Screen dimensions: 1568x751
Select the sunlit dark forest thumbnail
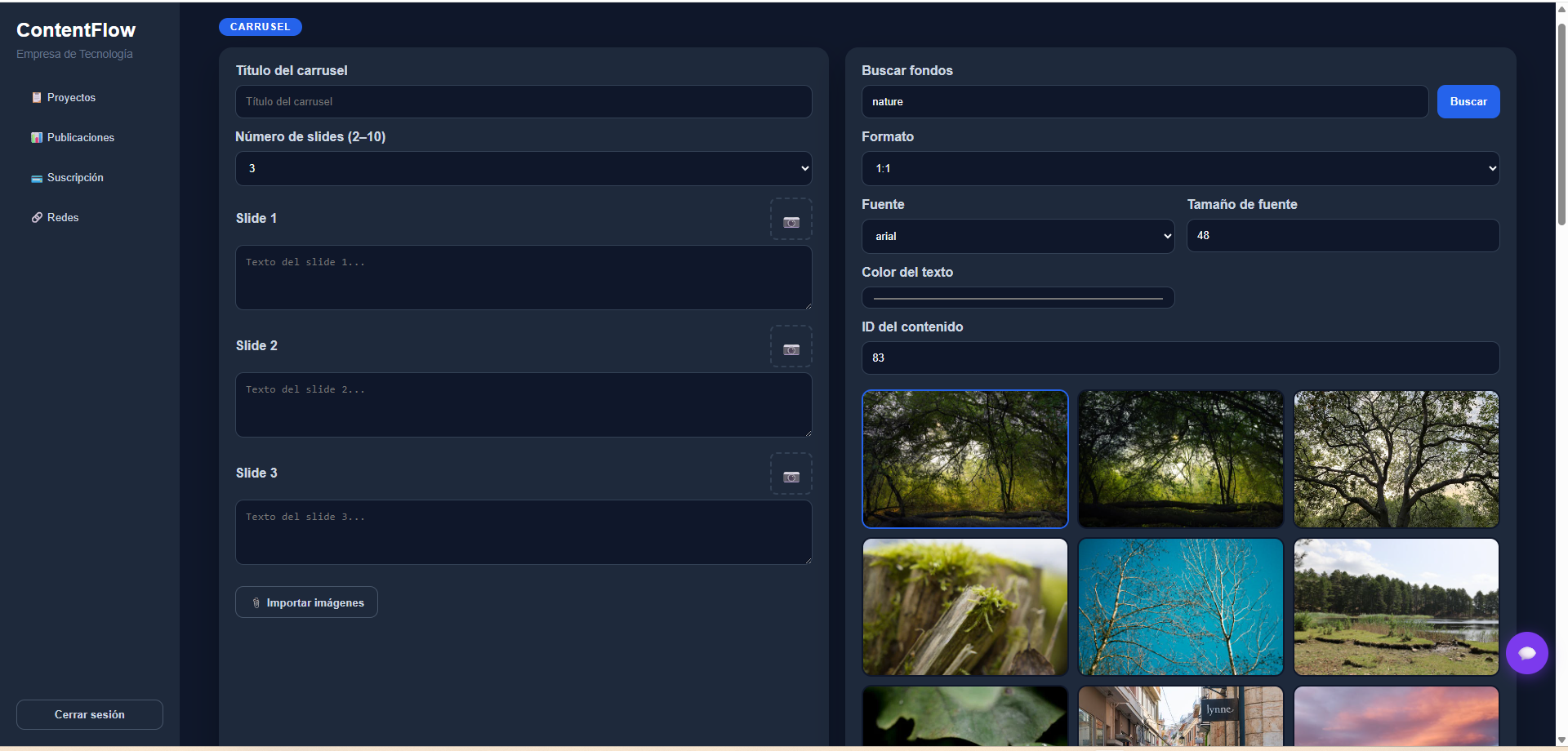1181,459
